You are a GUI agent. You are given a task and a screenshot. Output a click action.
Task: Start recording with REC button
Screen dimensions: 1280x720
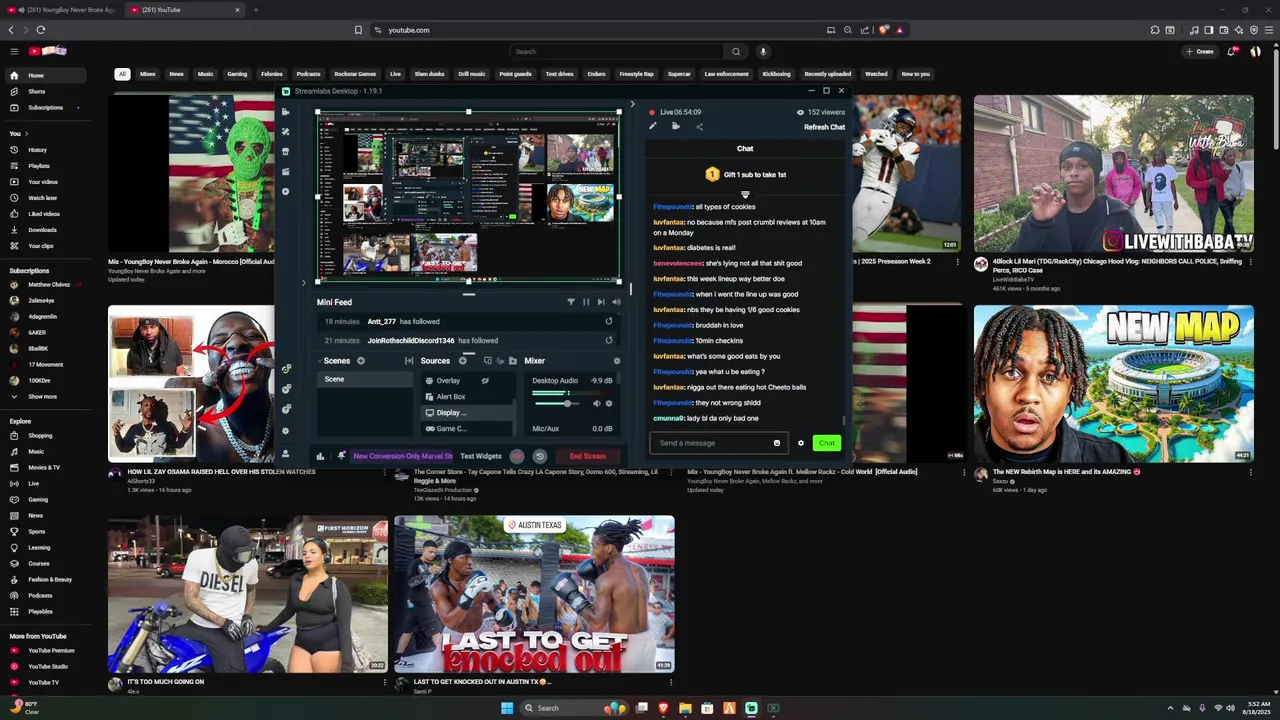tap(517, 456)
